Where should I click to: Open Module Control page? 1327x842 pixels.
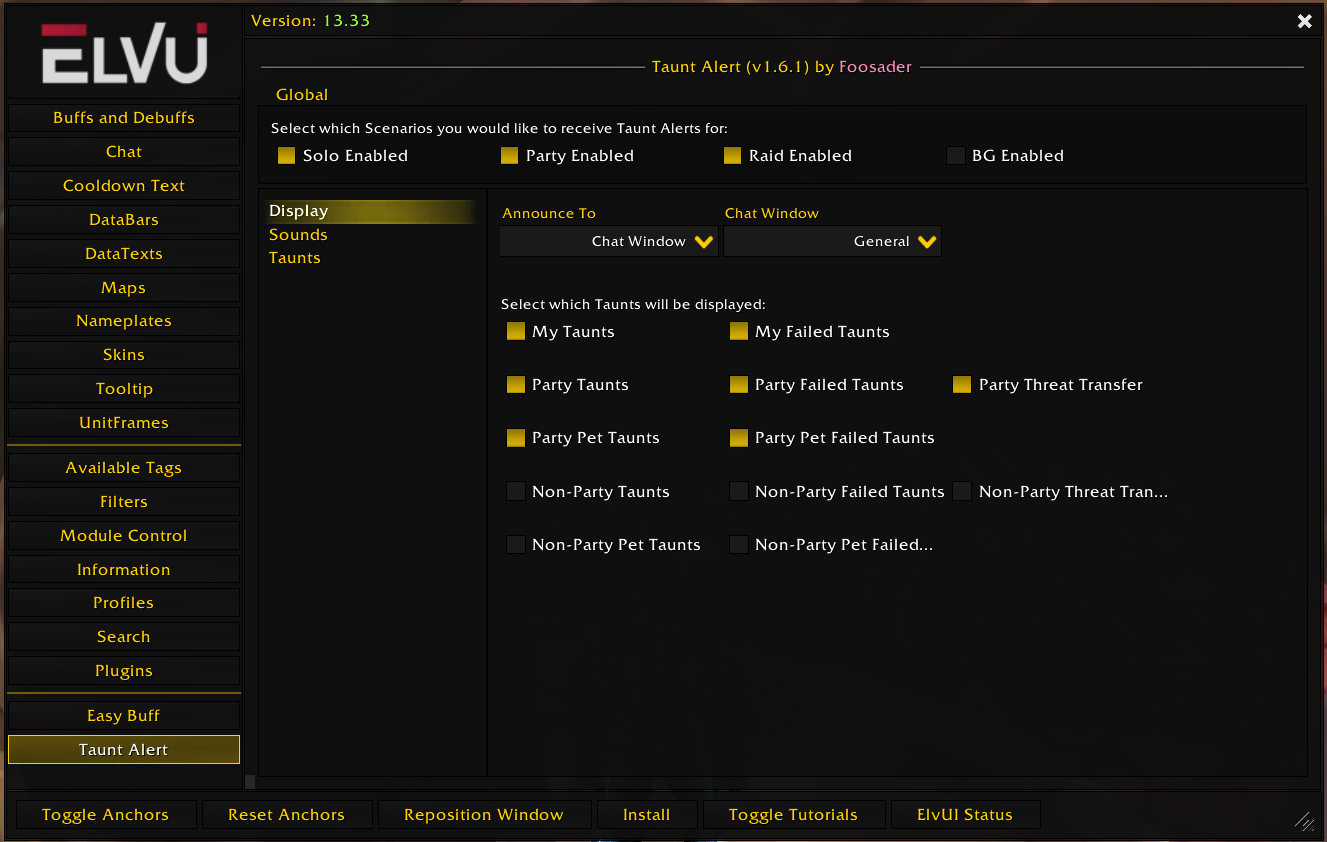tap(124, 536)
